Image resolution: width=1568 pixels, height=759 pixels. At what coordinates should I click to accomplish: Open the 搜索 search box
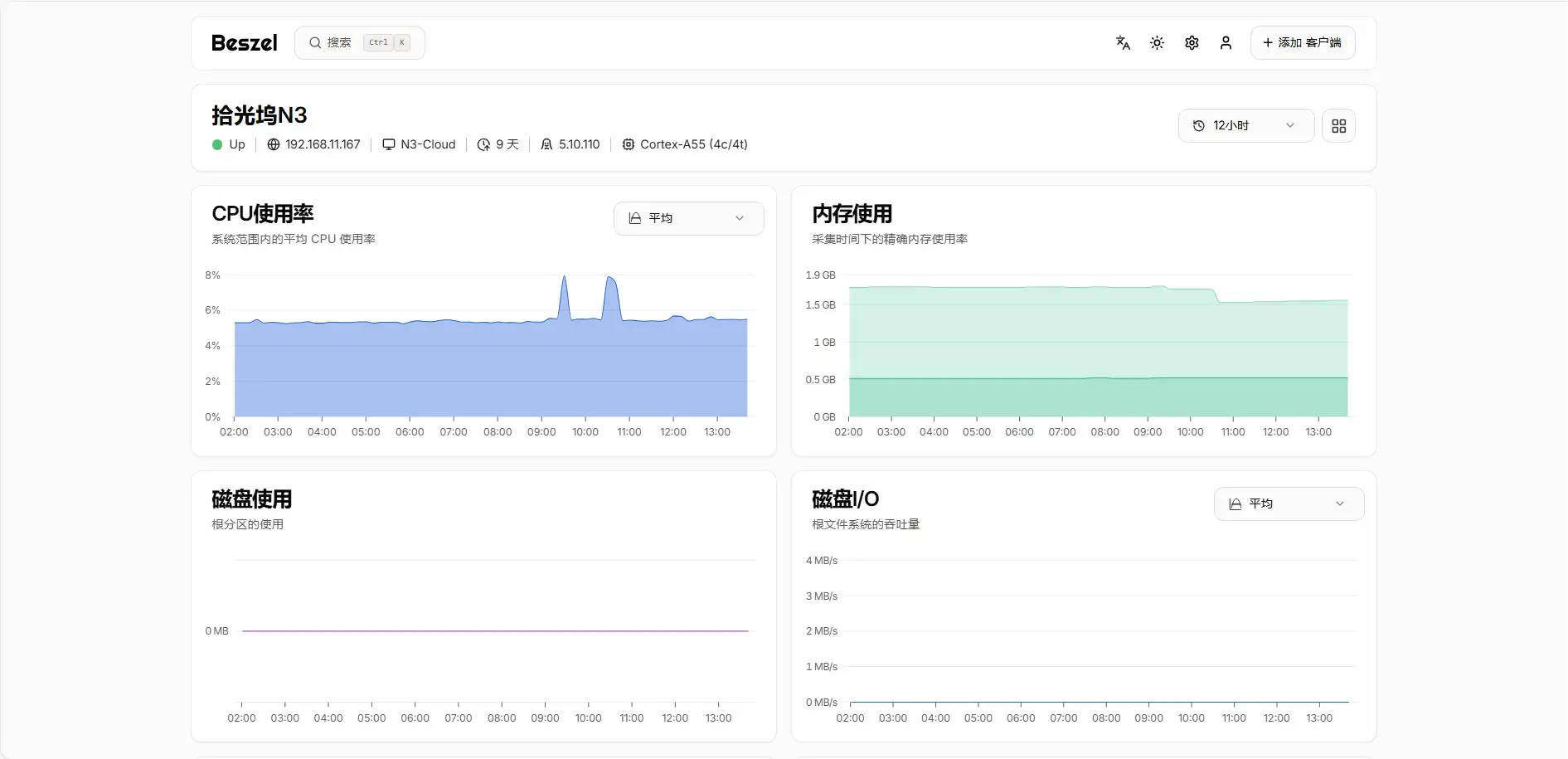pyautogui.click(x=359, y=42)
